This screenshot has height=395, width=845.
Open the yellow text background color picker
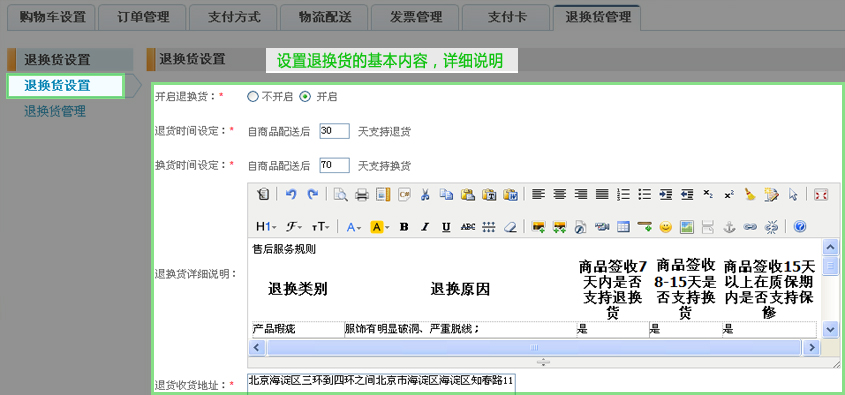point(380,227)
